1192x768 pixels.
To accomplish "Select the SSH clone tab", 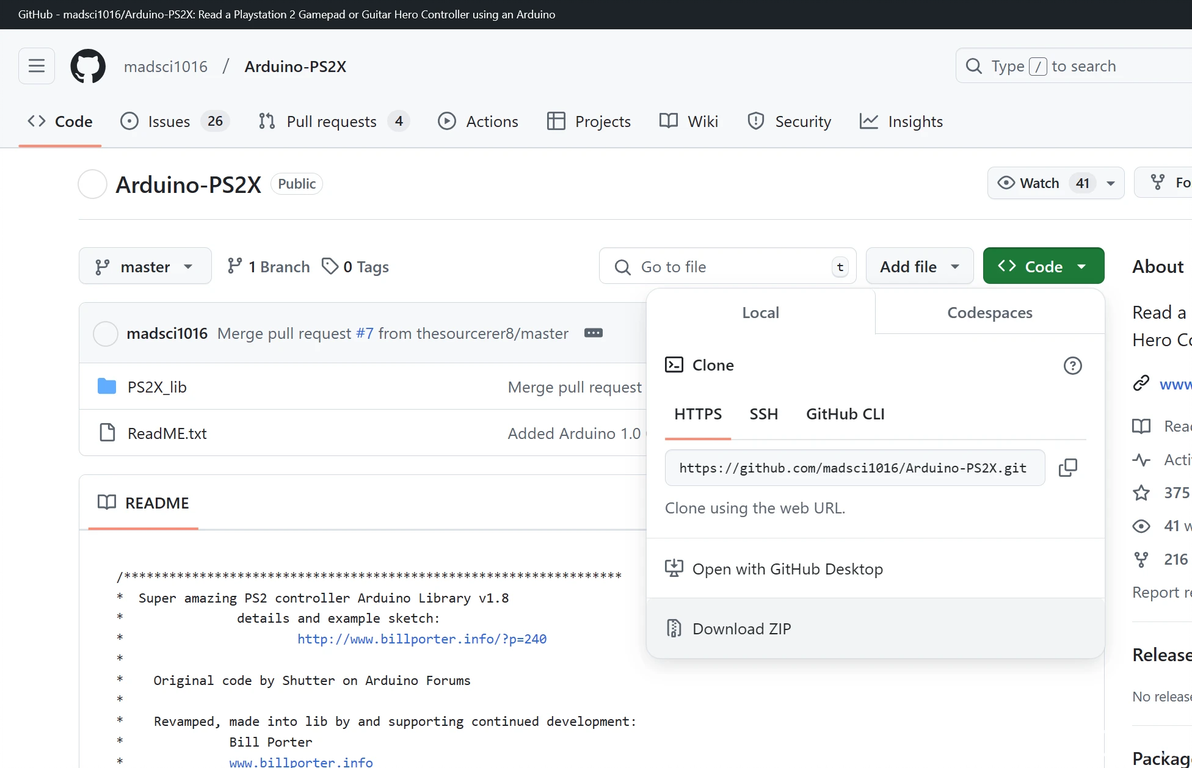I will 763,414.
